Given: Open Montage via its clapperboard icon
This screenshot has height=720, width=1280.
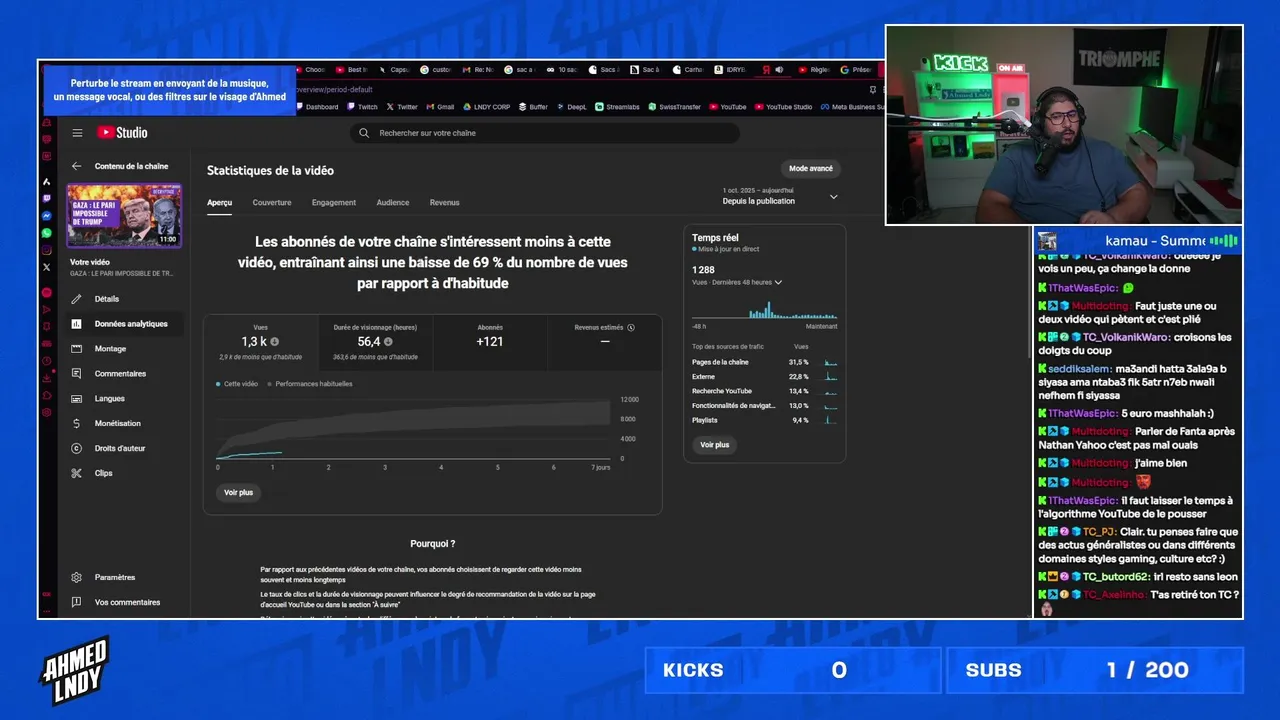Looking at the screenshot, I should [x=76, y=349].
